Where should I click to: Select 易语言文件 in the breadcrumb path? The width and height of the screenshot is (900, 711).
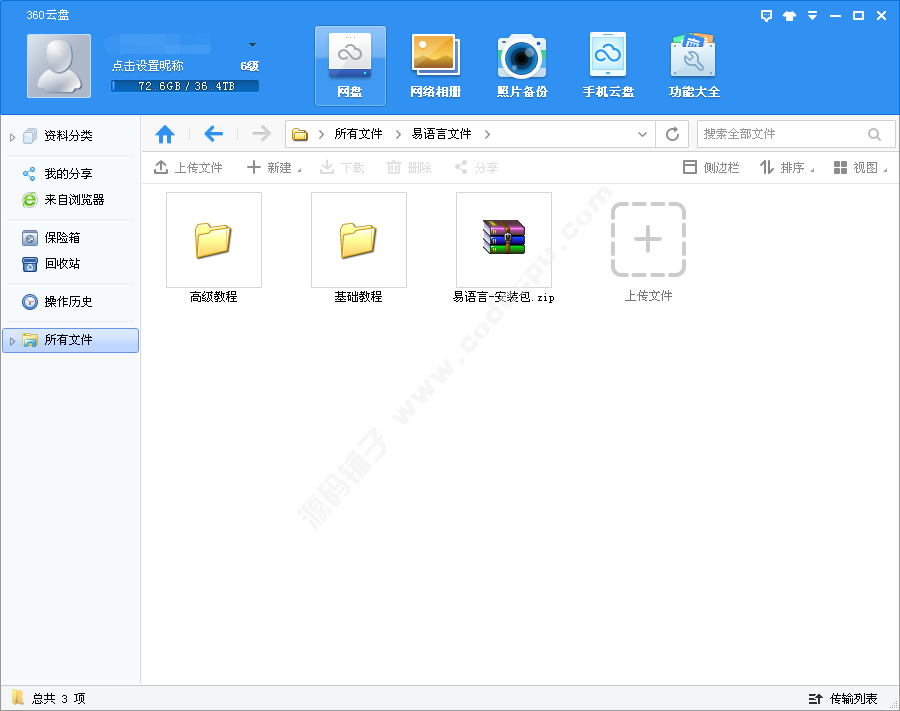coord(441,134)
